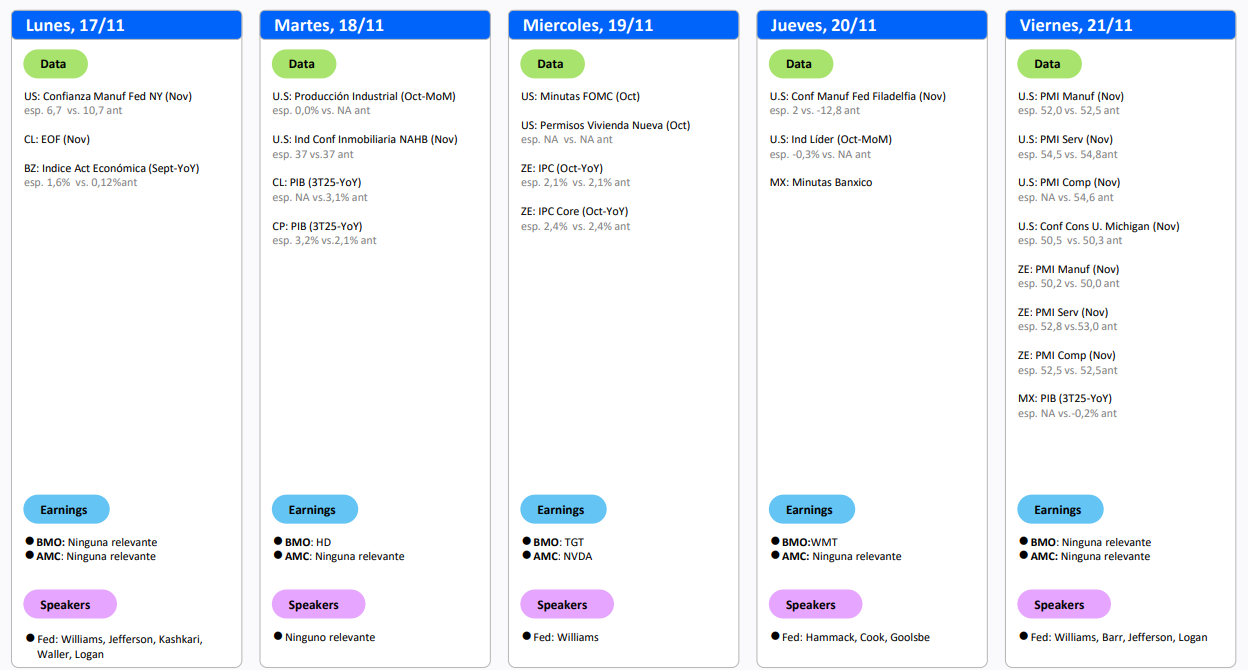Select the Viernes, 21/11 header

pyautogui.click(x=1120, y=26)
